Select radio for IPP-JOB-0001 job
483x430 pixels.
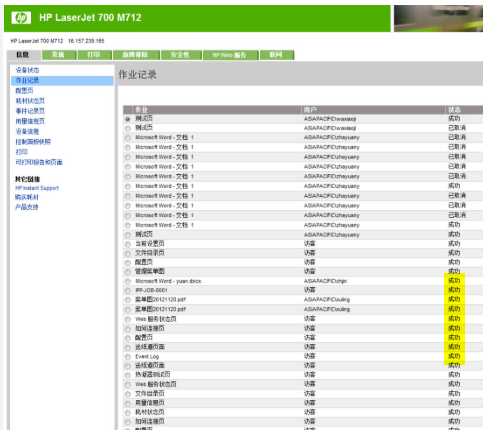click(x=128, y=291)
